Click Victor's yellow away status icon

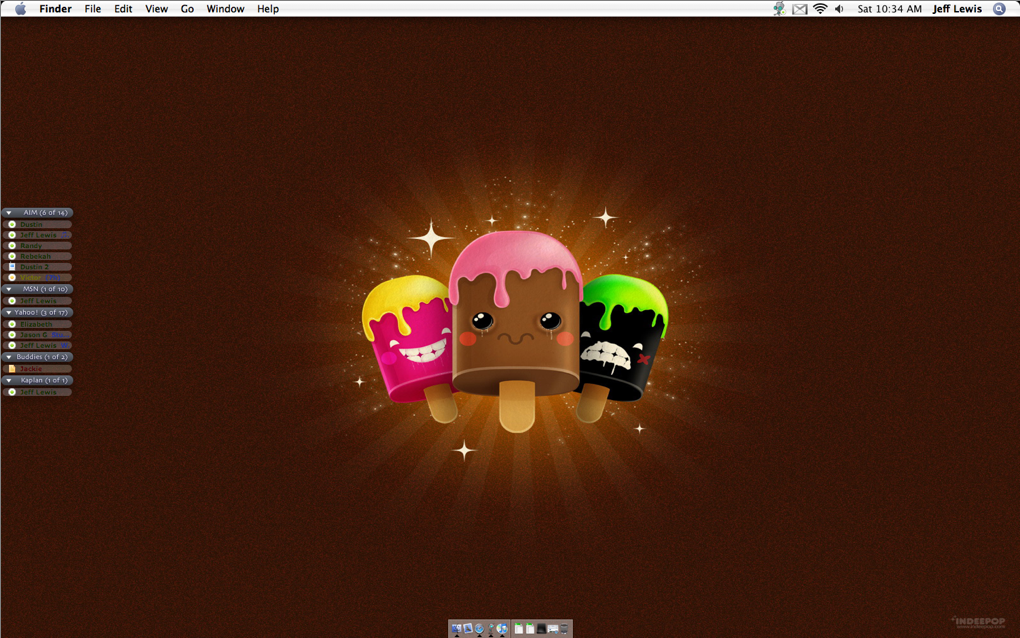coord(12,277)
